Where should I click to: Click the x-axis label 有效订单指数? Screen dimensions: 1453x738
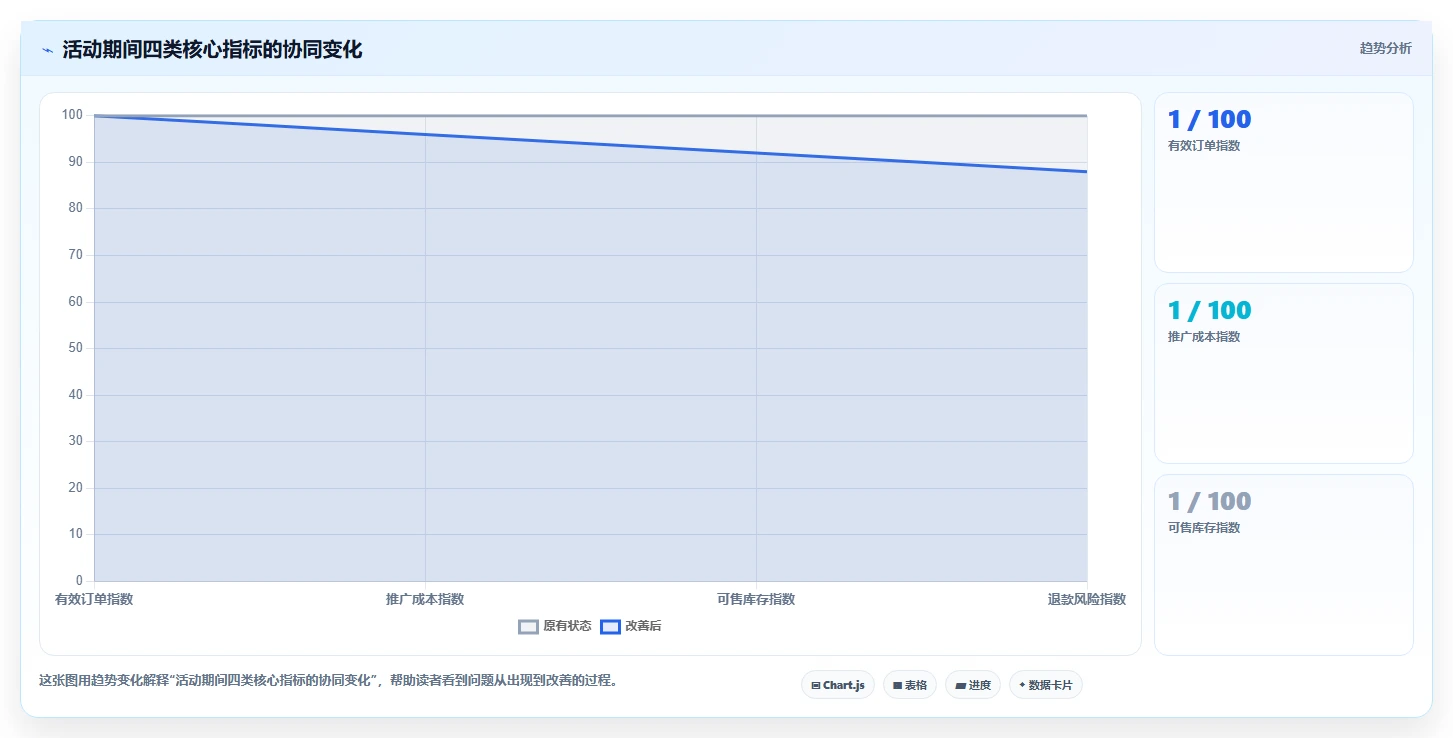94,599
